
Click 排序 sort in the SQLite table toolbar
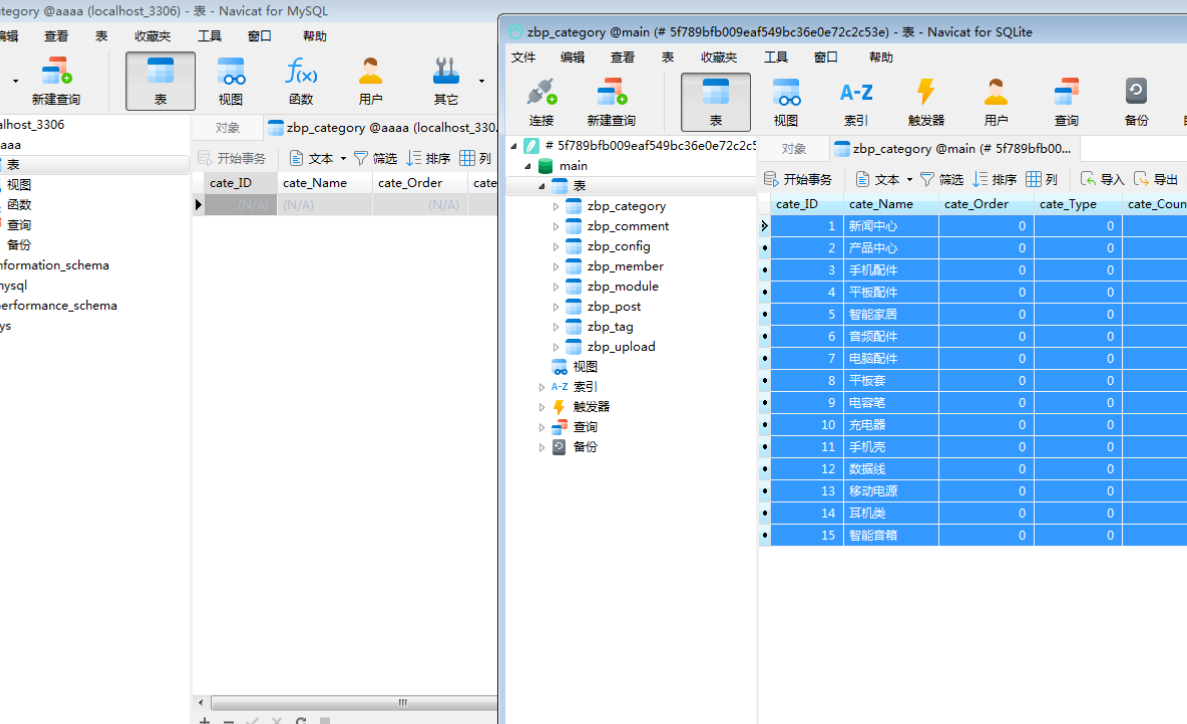click(995, 179)
